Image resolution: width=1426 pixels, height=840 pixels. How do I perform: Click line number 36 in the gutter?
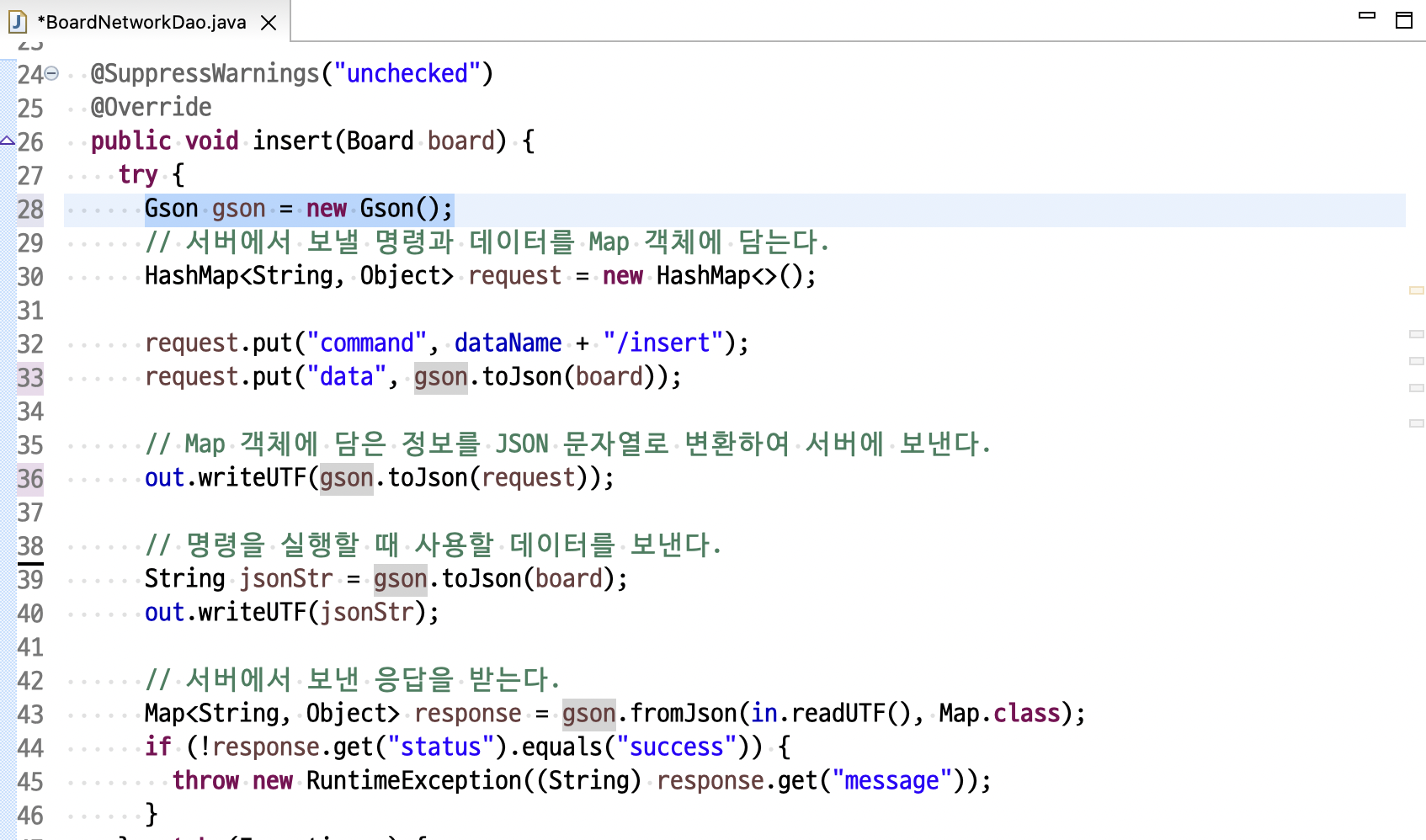30,478
